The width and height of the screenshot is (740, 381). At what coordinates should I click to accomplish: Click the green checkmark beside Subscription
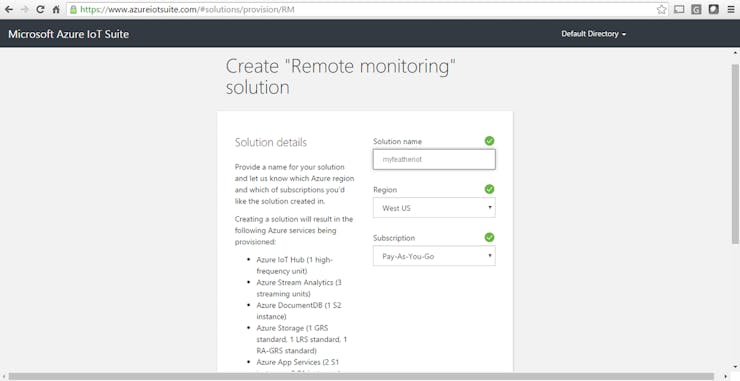[489, 237]
